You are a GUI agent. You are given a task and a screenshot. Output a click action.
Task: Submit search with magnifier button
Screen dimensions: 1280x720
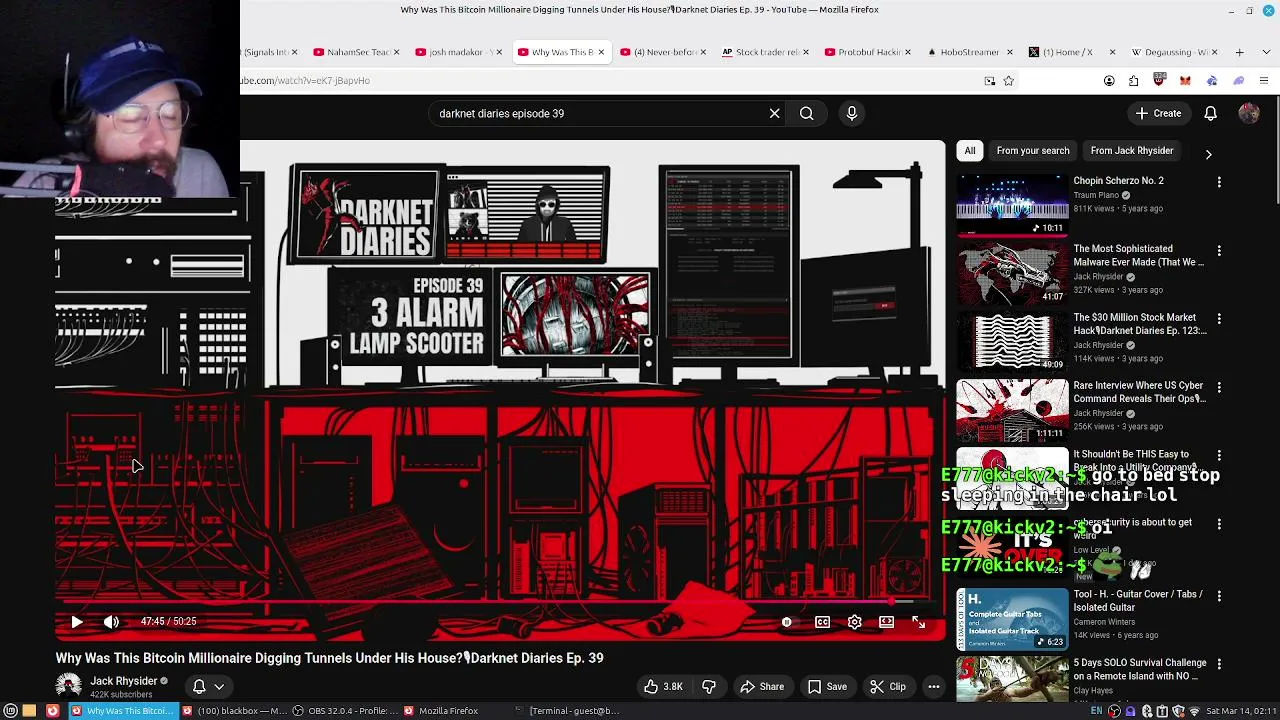coord(806,113)
